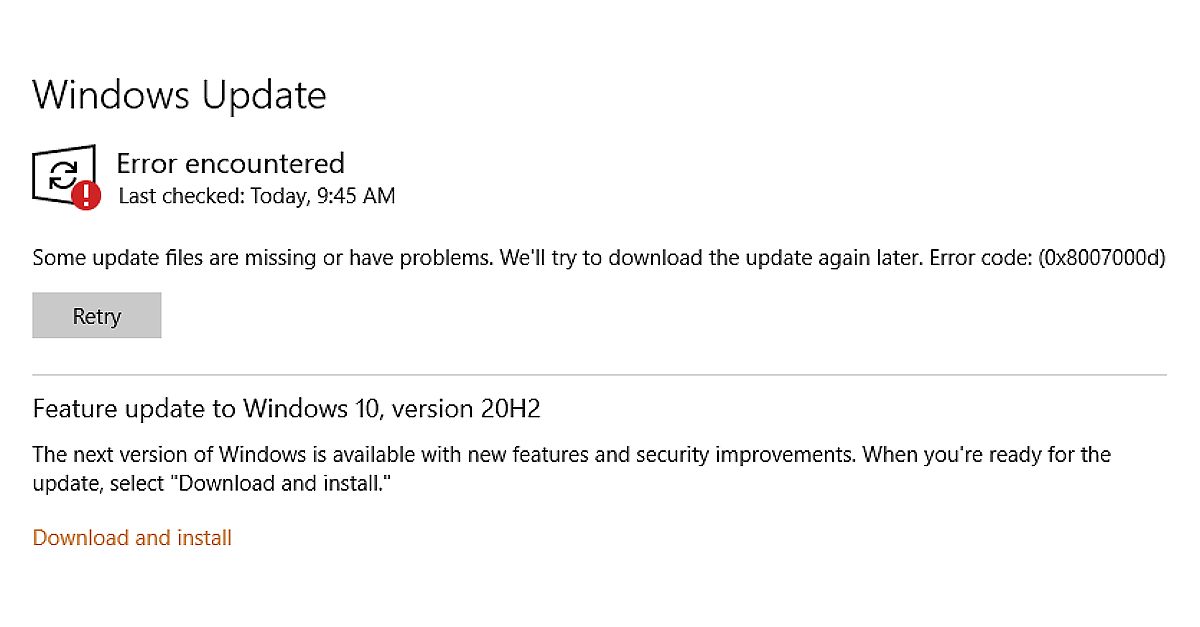Screen dimensions: 1200x627
Task: Click the Windows Update page heading
Action: [179, 96]
